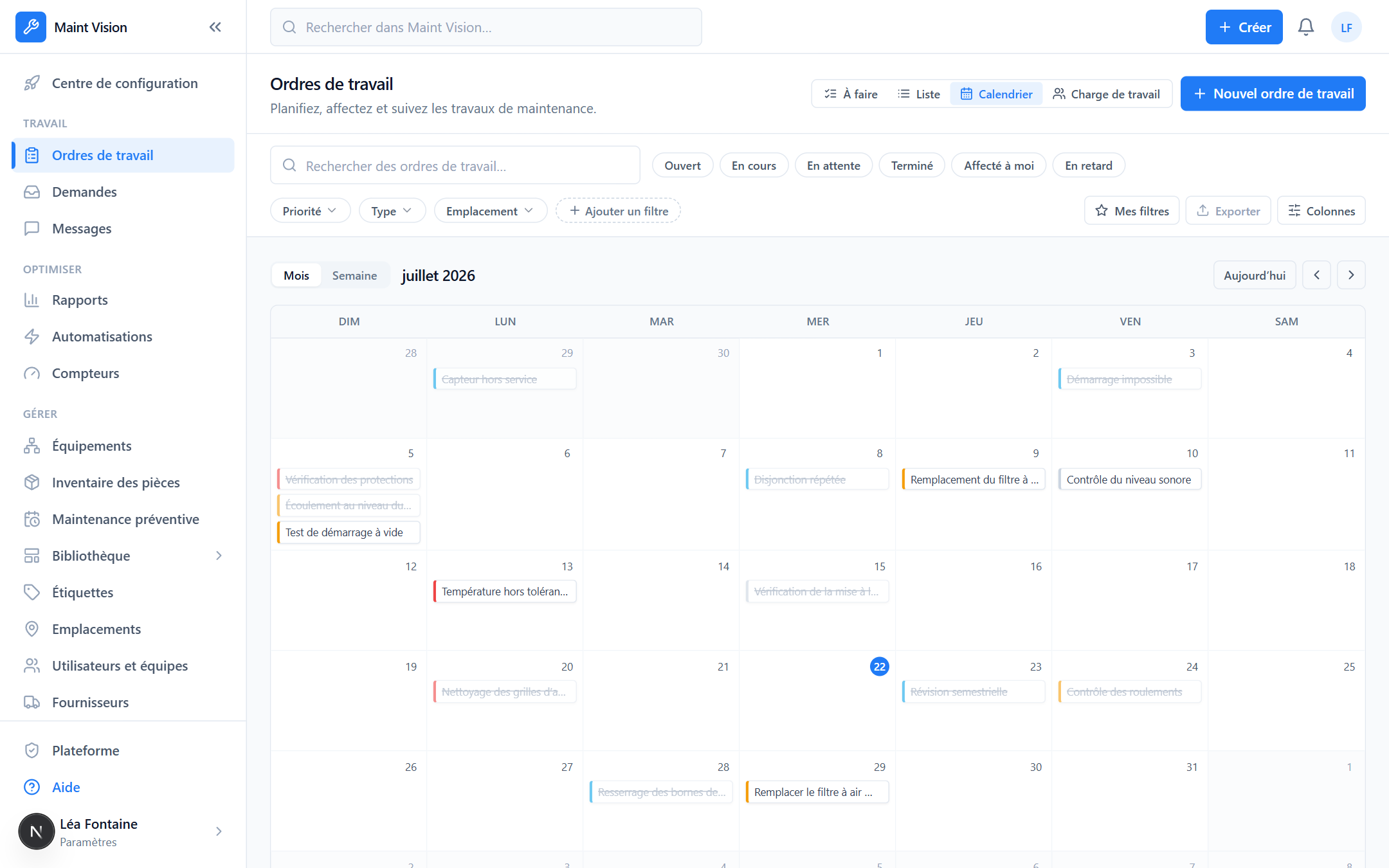Click the Rapports chart icon
Viewport: 1389px width, 868px height.
[32, 300]
